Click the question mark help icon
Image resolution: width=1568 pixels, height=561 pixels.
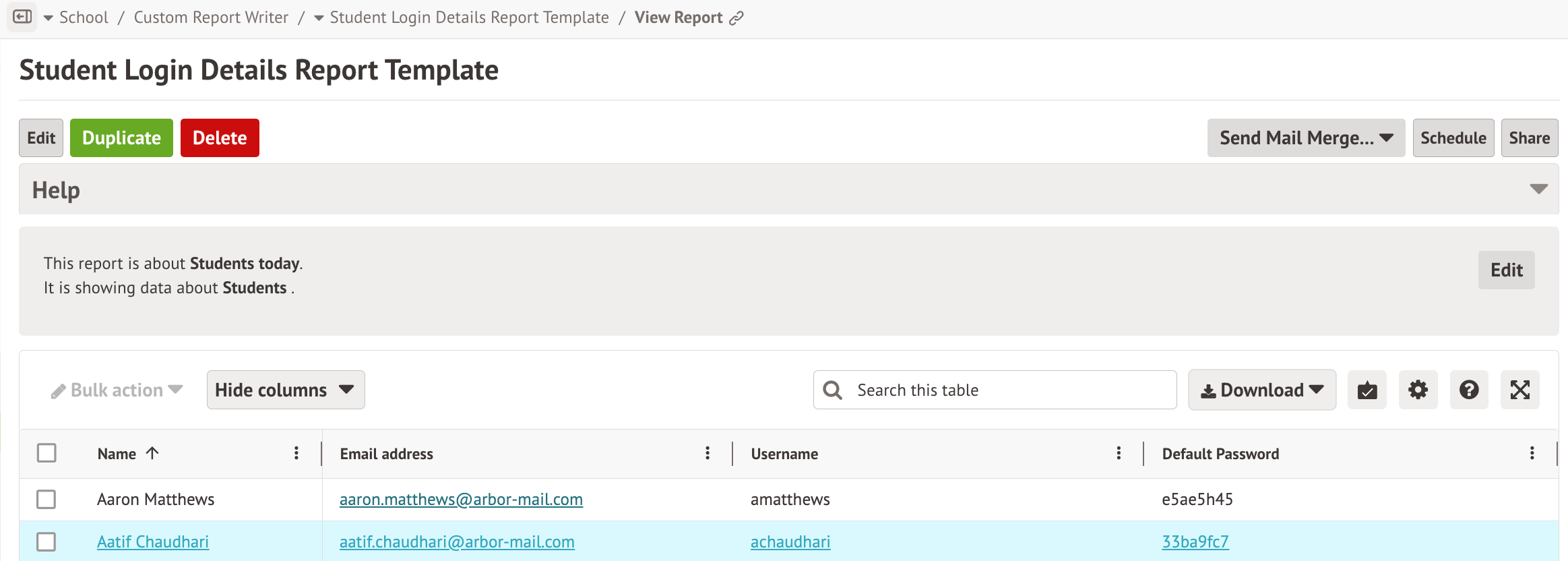(x=1469, y=390)
